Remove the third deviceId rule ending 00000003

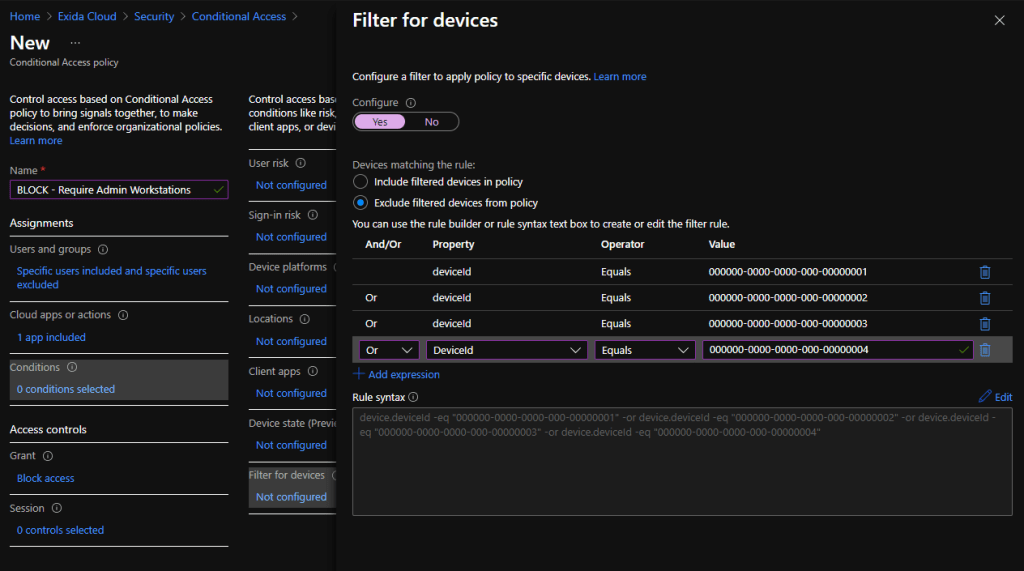click(x=984, y=324)
